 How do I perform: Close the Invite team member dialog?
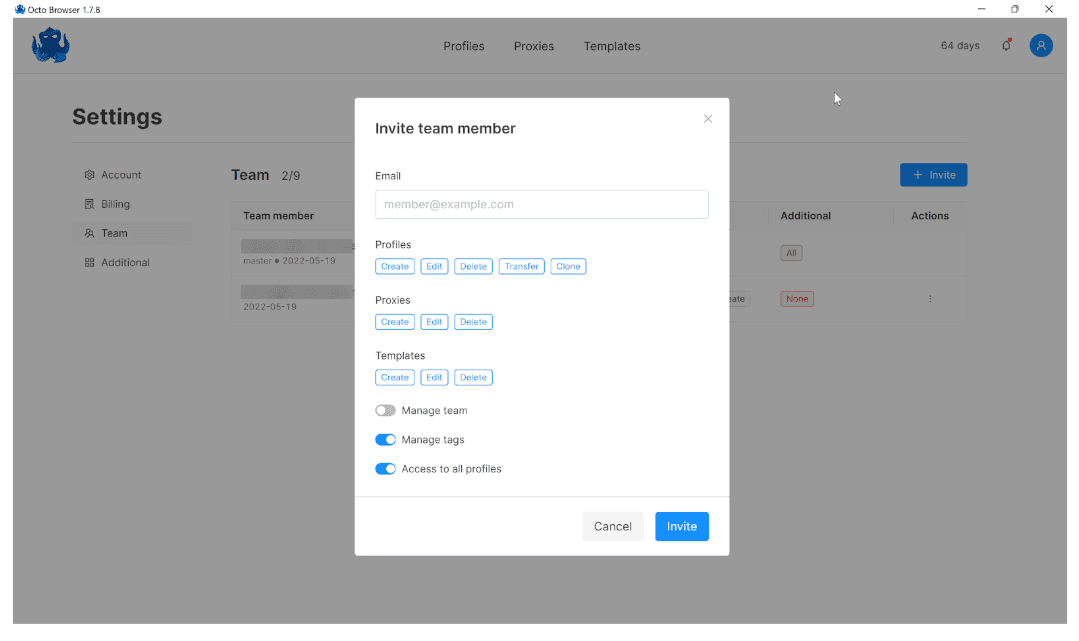coord(708,119)
